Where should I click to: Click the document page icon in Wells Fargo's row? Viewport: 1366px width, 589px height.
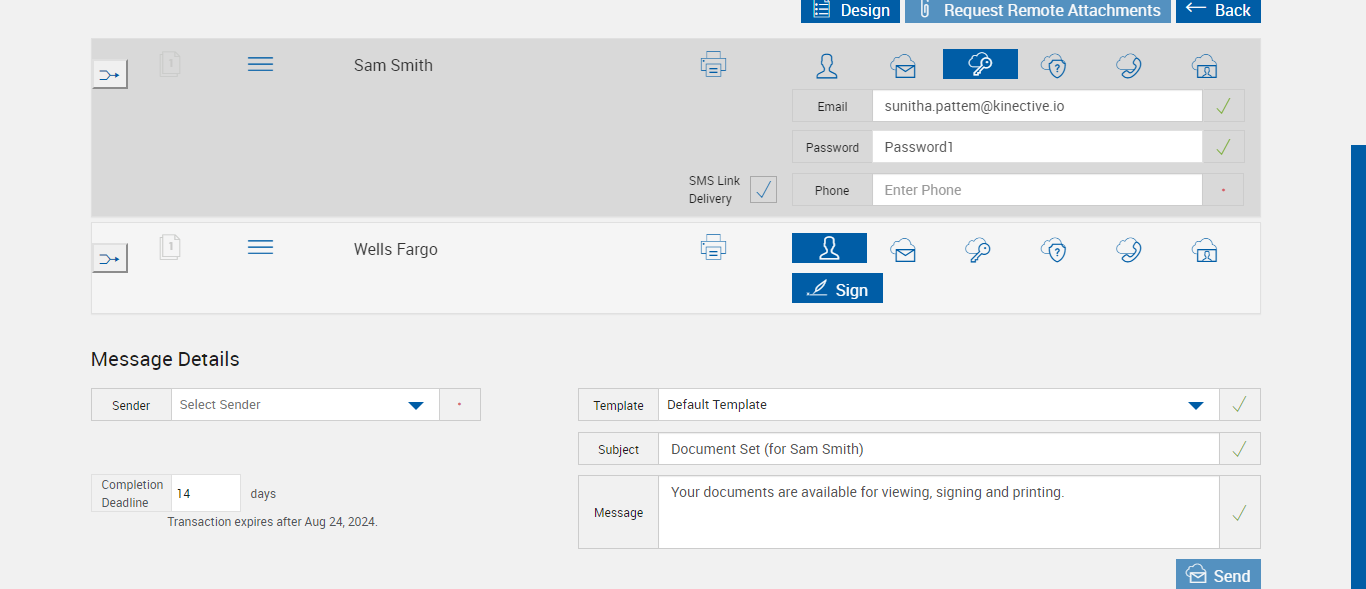tap(170, 247)
